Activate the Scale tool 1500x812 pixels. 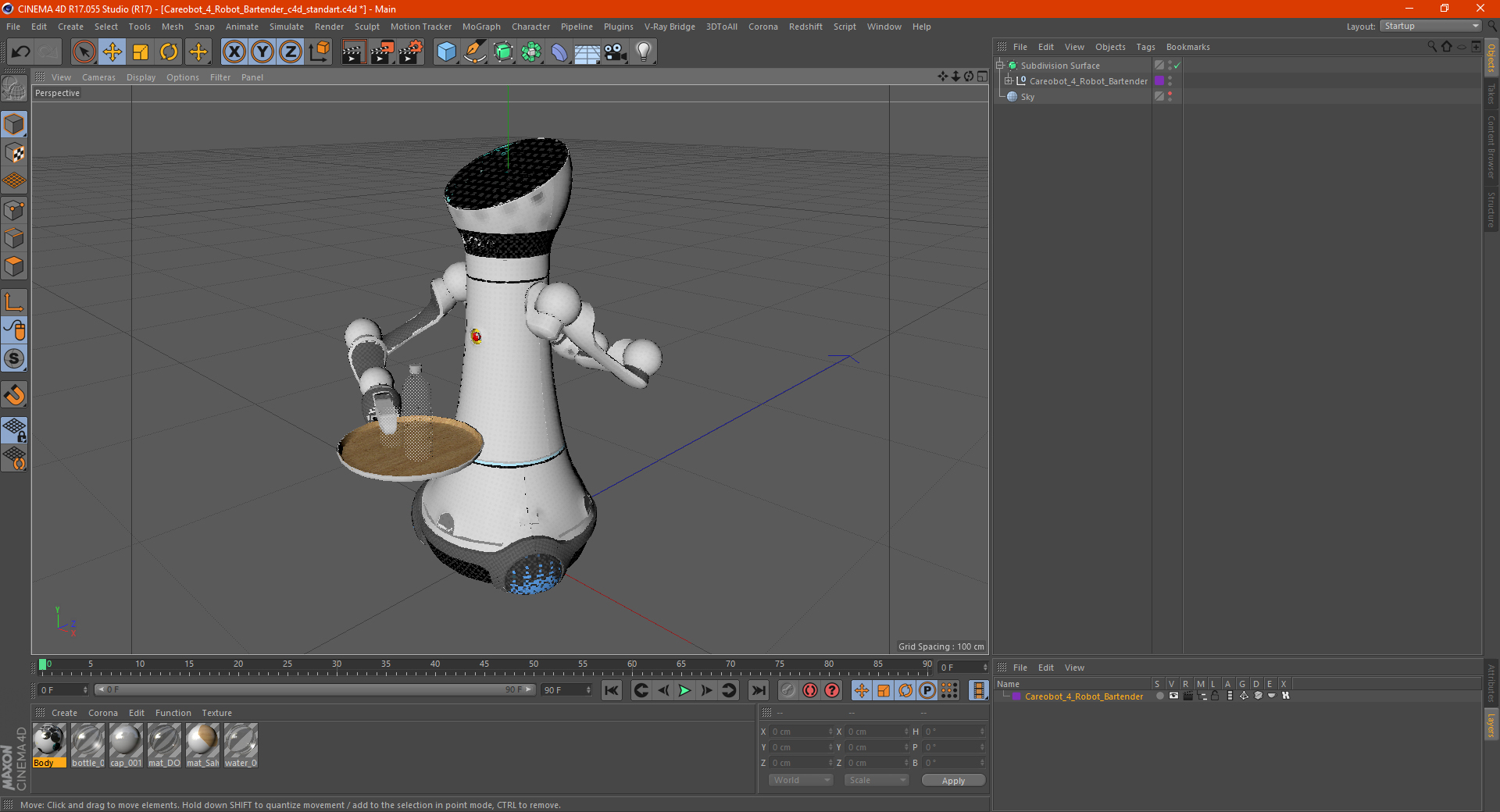141,52
